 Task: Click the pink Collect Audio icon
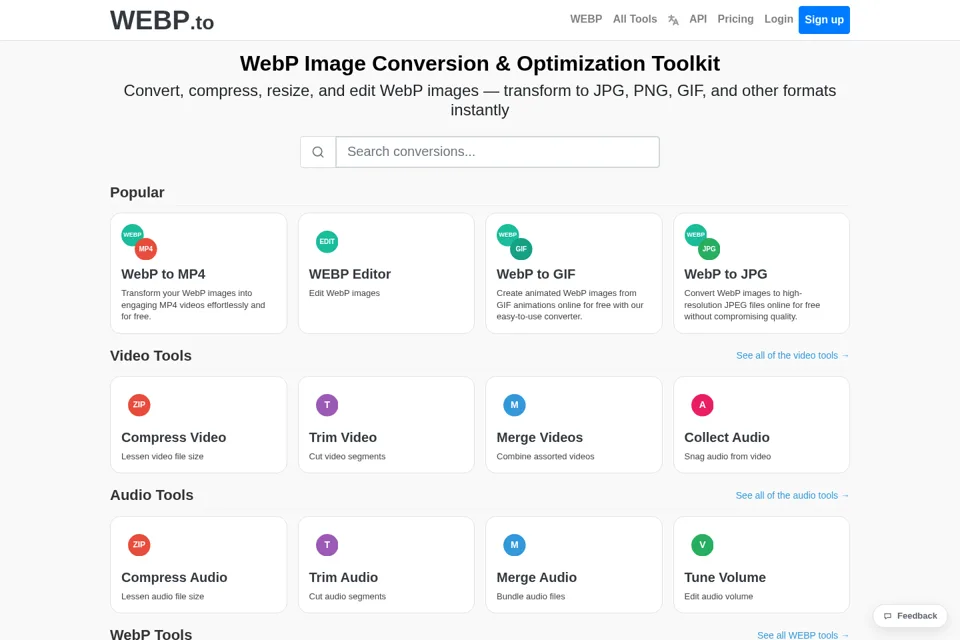[702, 405]
